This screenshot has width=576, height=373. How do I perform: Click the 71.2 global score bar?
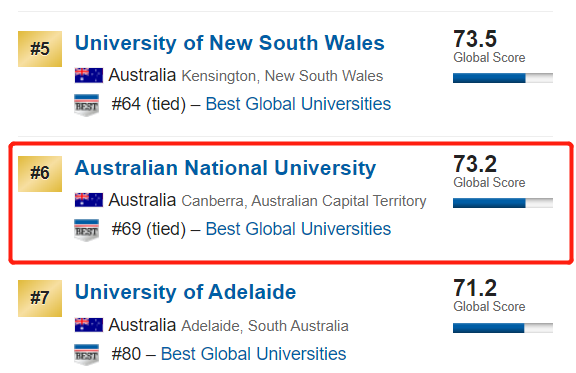tap(503, 328)
